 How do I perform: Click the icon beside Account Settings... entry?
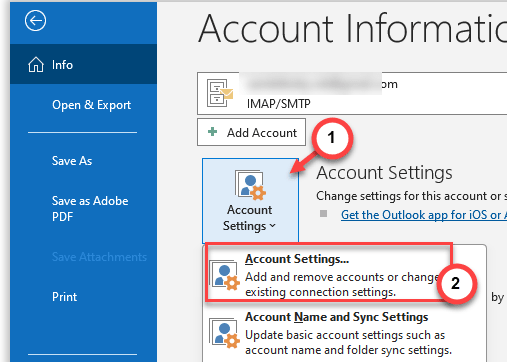225,275
